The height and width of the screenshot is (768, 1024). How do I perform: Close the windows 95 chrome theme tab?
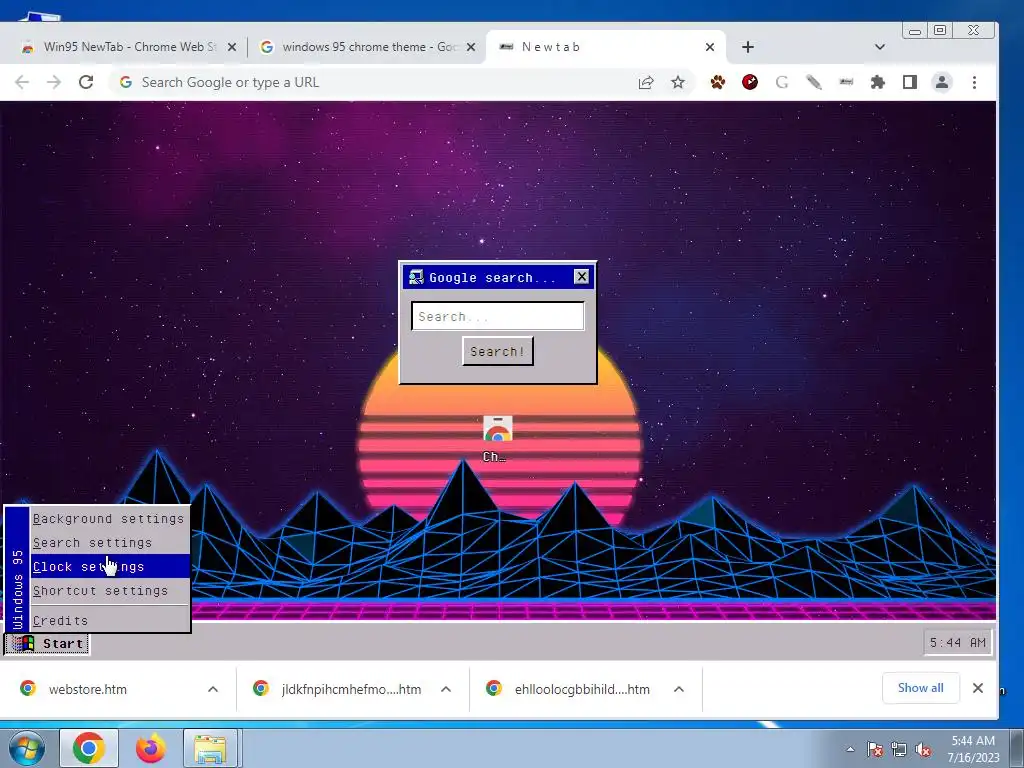(x=471, y=47)
